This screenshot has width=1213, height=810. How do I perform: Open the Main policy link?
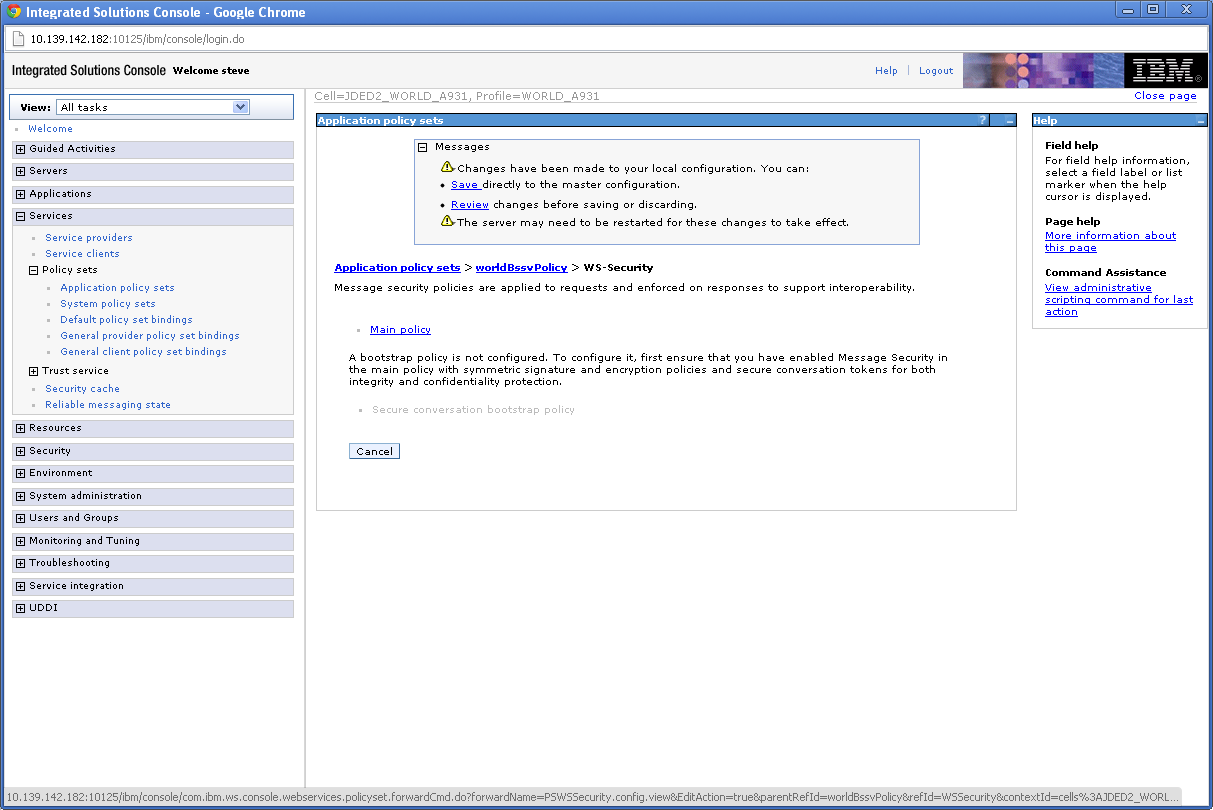pyautogui.click(x=400, y=330)
